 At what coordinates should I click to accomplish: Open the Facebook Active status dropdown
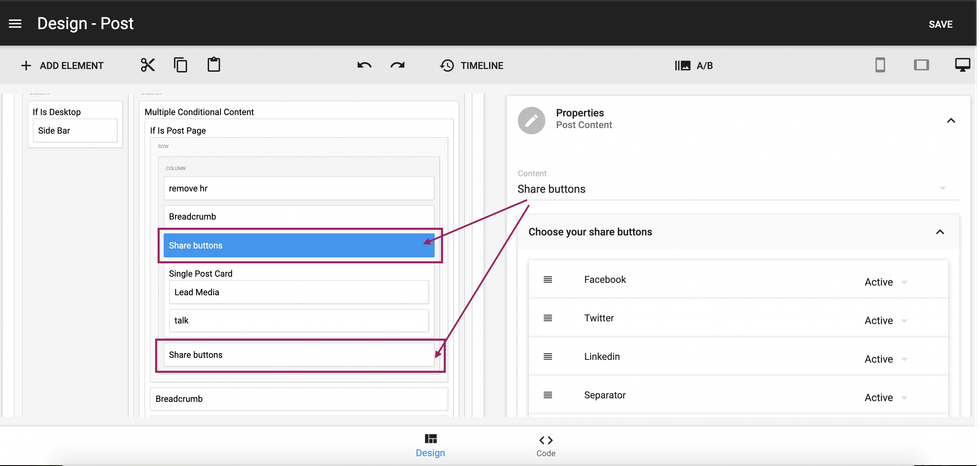pyautogui.click(x=885, y=282)
